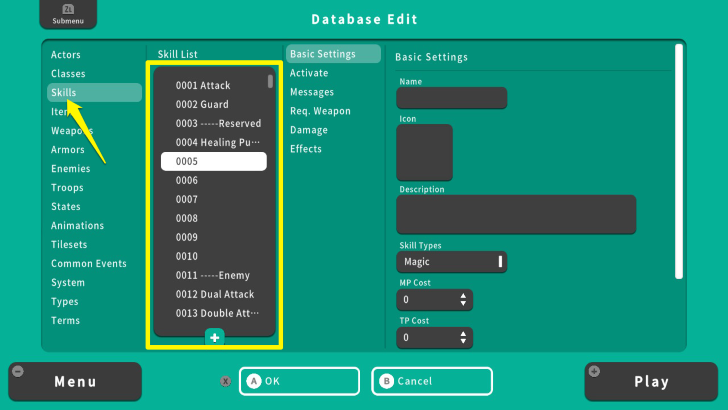This screenshot has width=728, height=410.
Task: Switch to Messages tab
Action: pyautogui.click(x=312, y=92)
